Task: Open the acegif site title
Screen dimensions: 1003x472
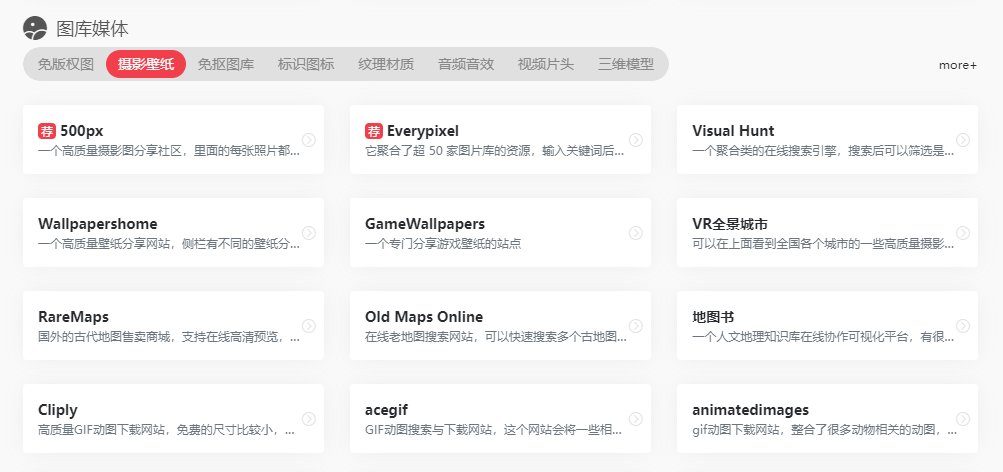Action: point(386,410)
